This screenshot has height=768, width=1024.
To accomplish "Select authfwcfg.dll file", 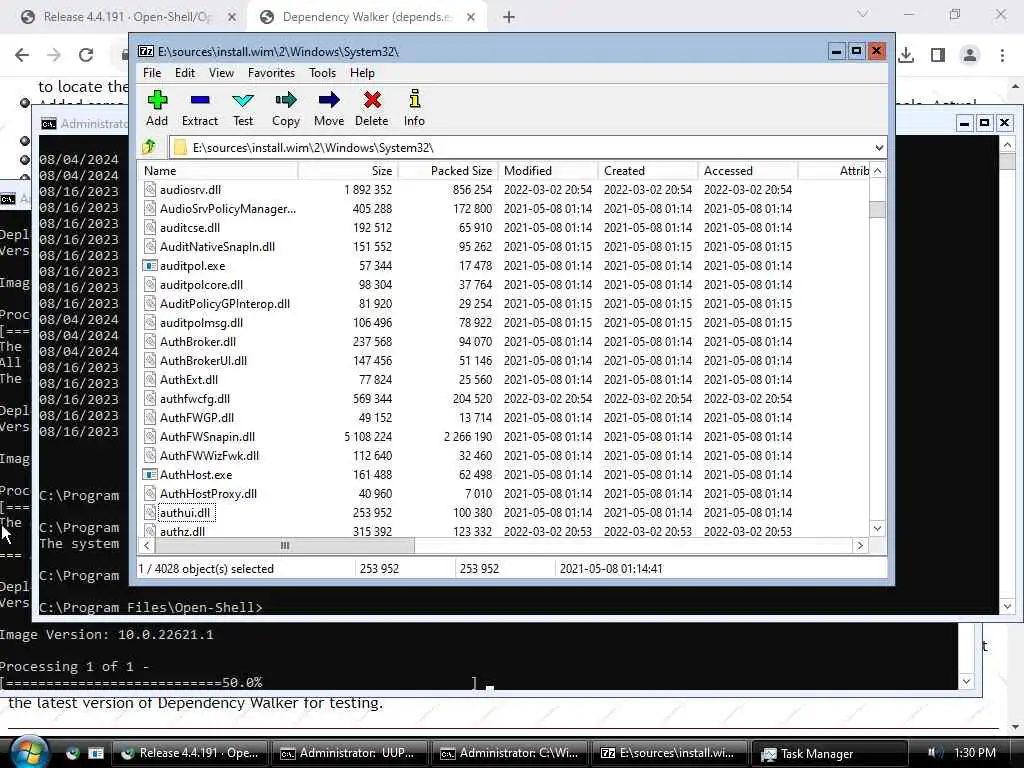I will pyautogui.click(x=195, y=398).
